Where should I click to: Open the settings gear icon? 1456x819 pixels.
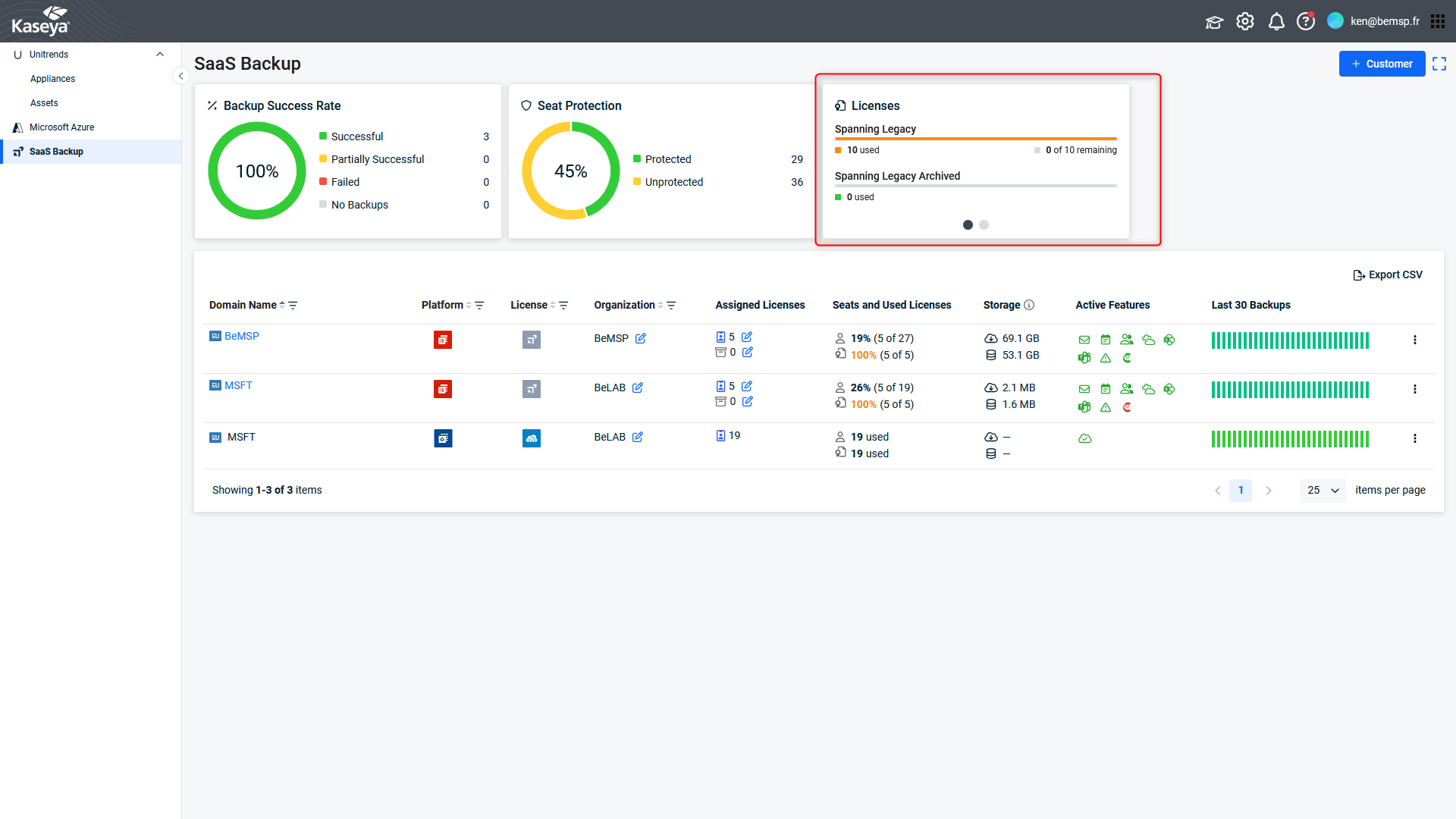pos(1244,21)
